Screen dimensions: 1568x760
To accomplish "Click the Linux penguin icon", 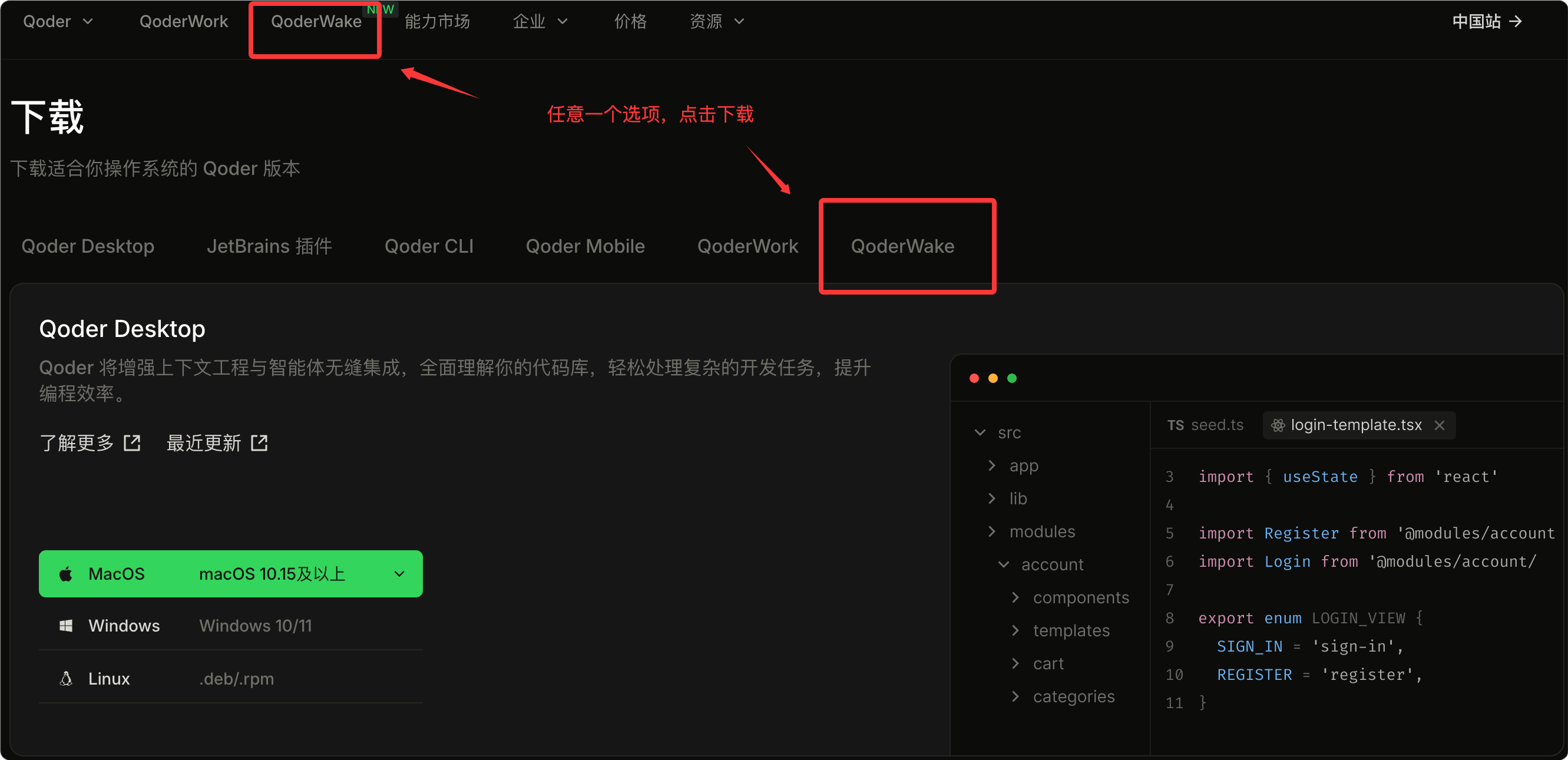I will 66,678.
